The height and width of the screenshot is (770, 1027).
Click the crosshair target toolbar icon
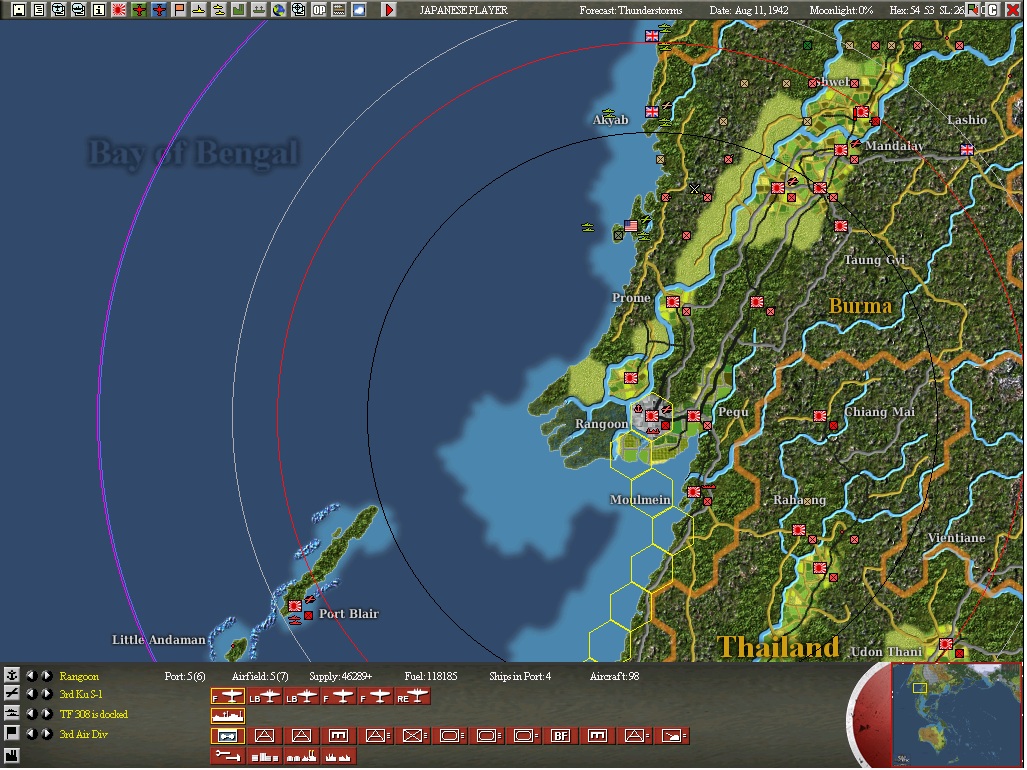tap(299, 10)
